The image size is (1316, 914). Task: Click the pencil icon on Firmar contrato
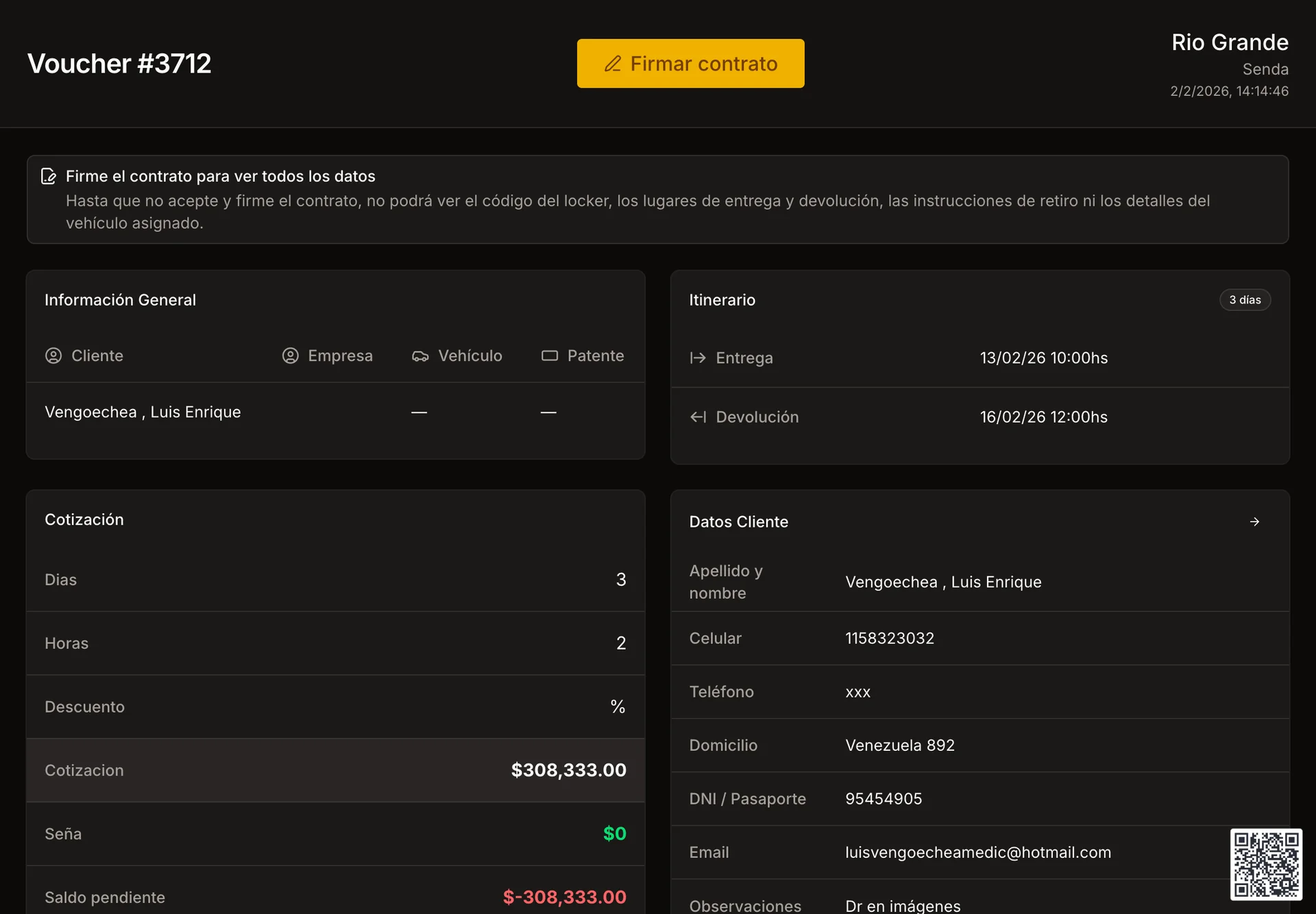click(x=612, y=64)
